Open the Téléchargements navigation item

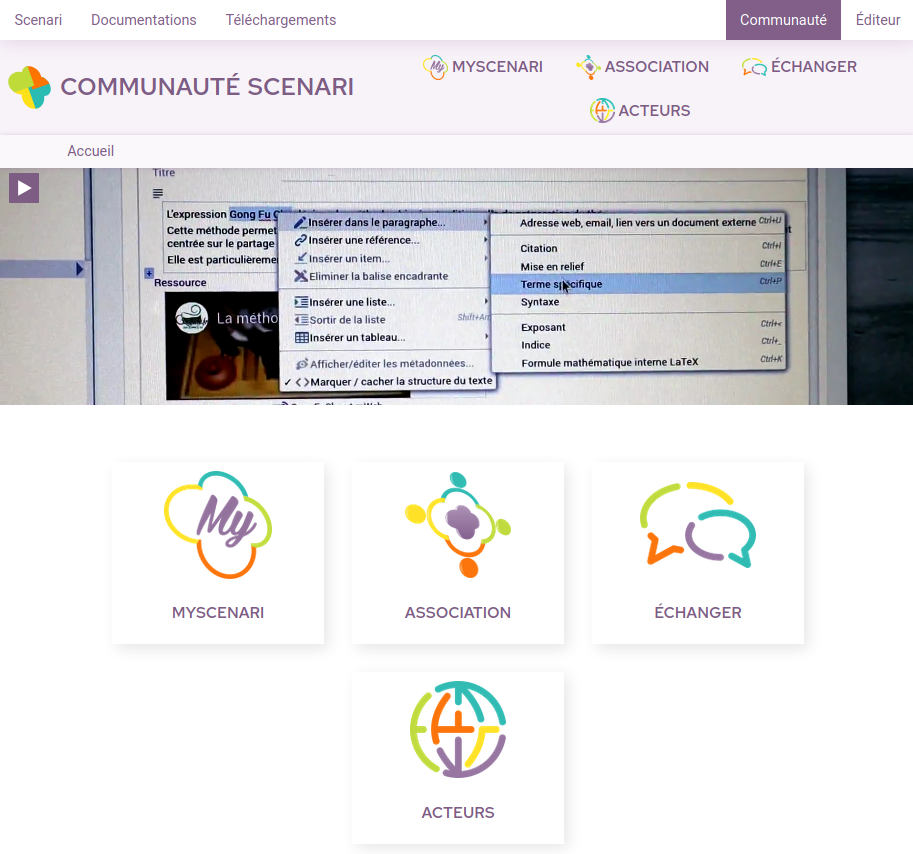pos(281,20)
